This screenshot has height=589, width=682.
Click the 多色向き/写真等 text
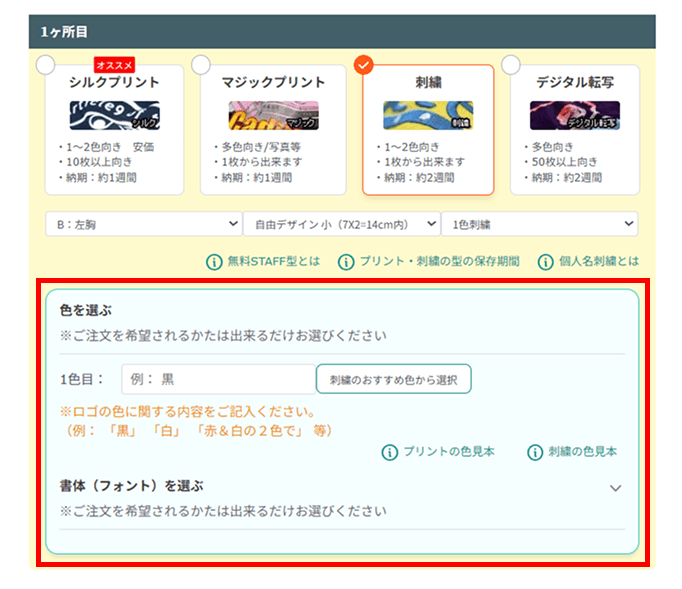[x=261, y=147]
